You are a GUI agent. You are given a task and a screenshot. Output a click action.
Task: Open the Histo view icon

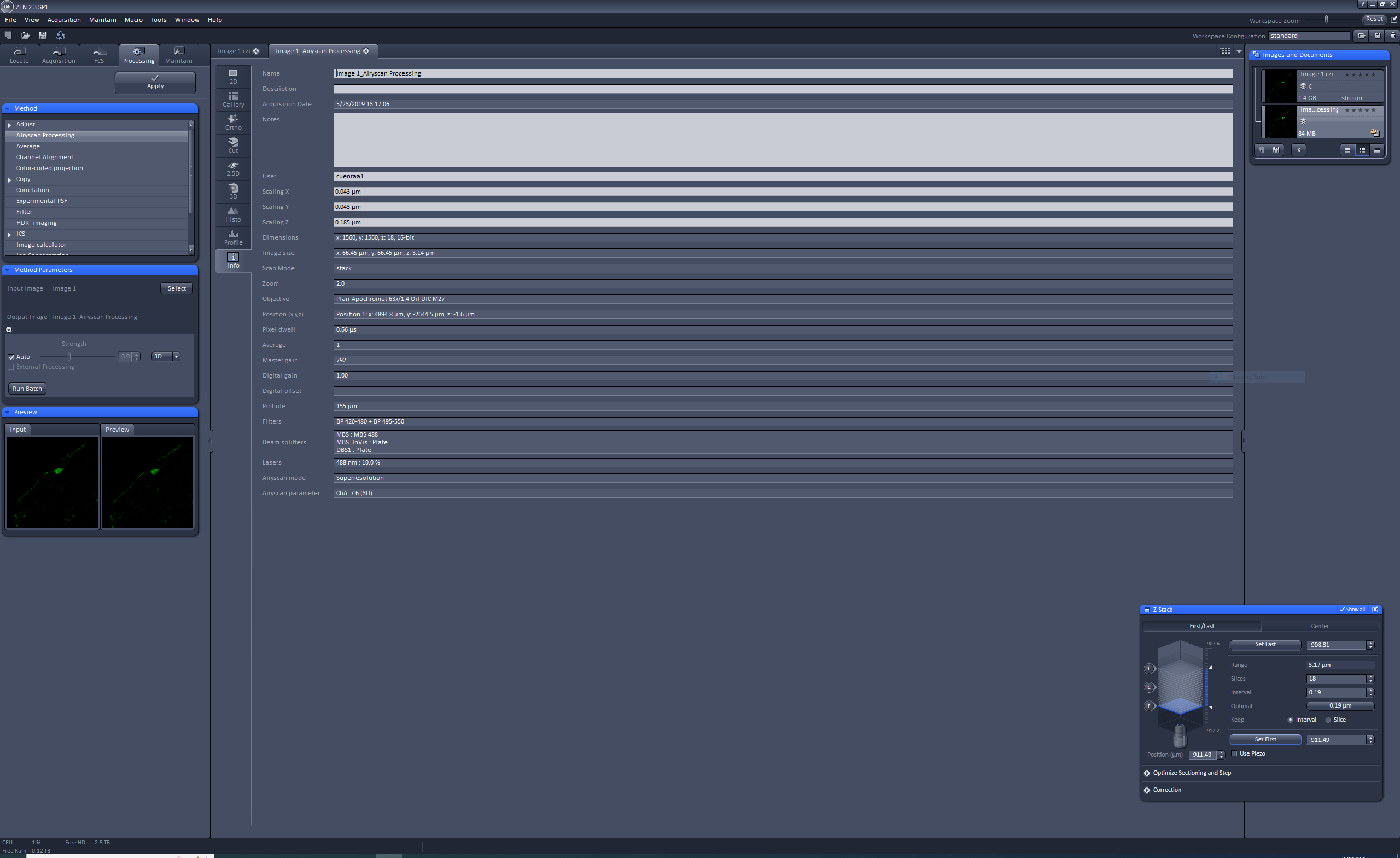pyautogui.click(x=233, y=214)
